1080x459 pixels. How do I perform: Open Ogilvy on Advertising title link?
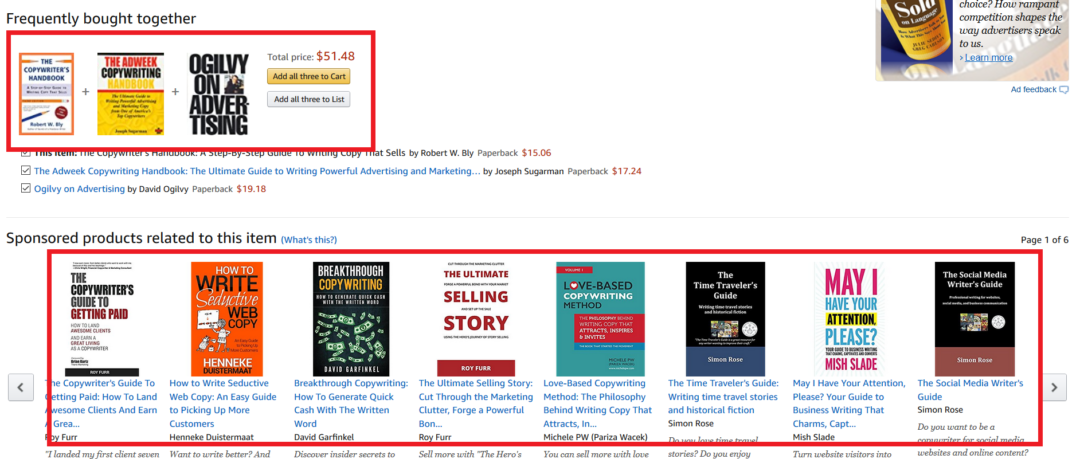click(x=80, y=188)
